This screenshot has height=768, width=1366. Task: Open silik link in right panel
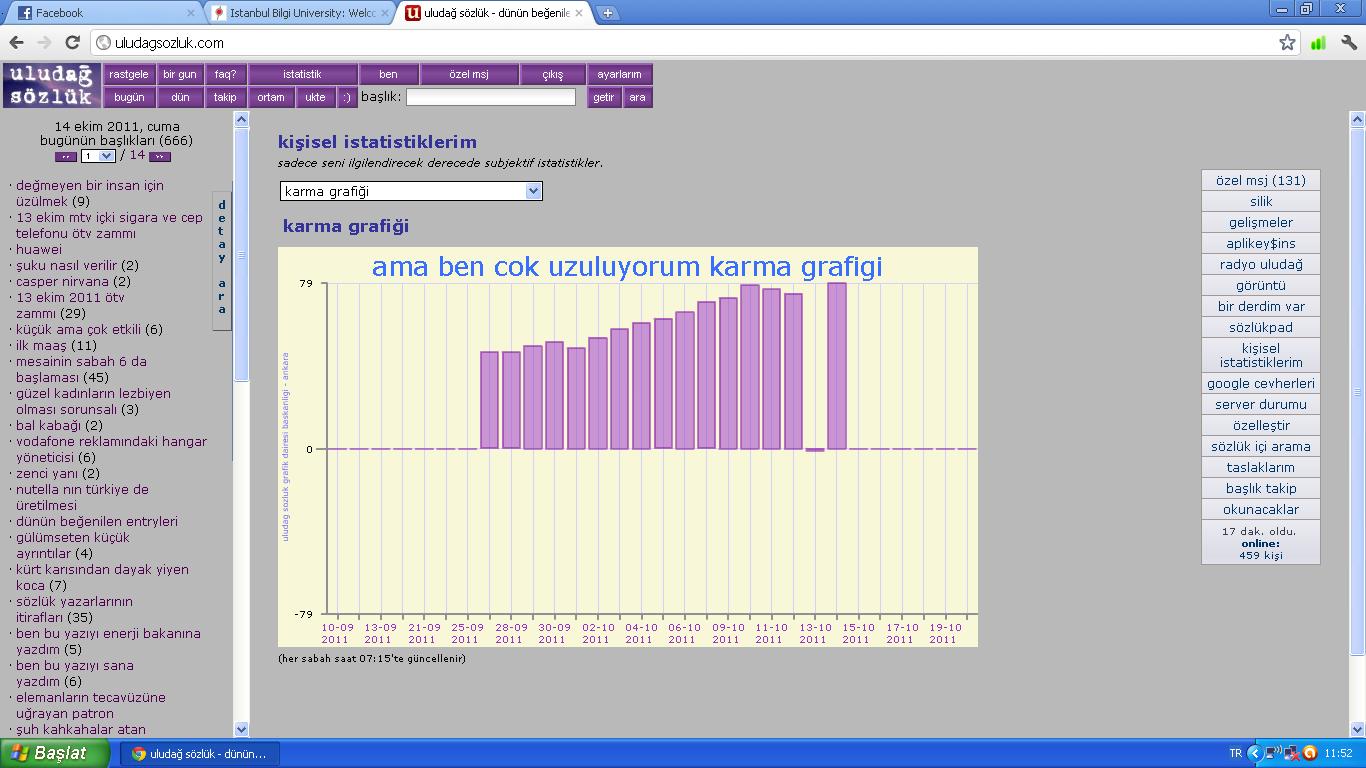coord(1261,201)
